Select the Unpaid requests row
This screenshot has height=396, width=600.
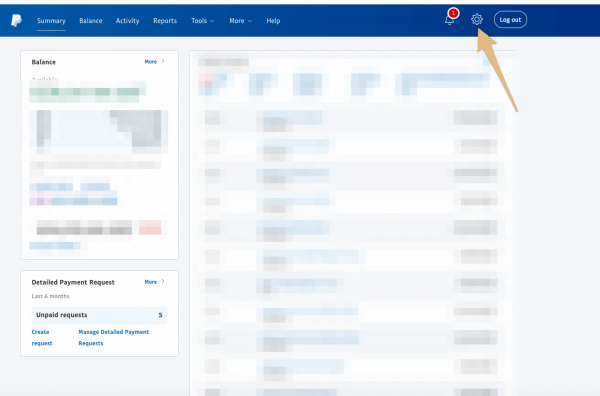tap(99, 315)
